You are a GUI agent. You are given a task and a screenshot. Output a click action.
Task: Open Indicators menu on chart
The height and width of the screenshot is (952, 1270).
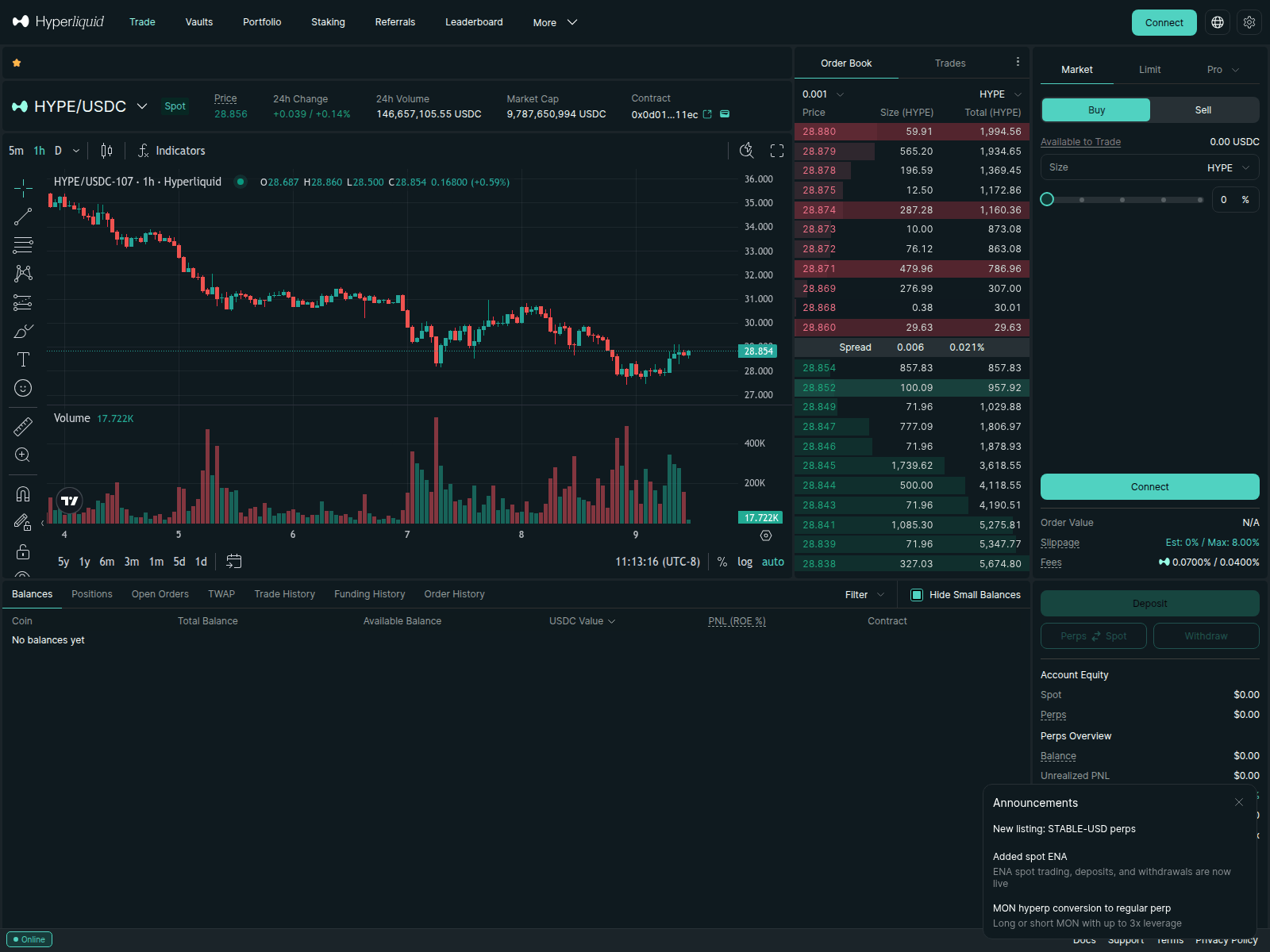pyautogui.click(x=171, y=151)
